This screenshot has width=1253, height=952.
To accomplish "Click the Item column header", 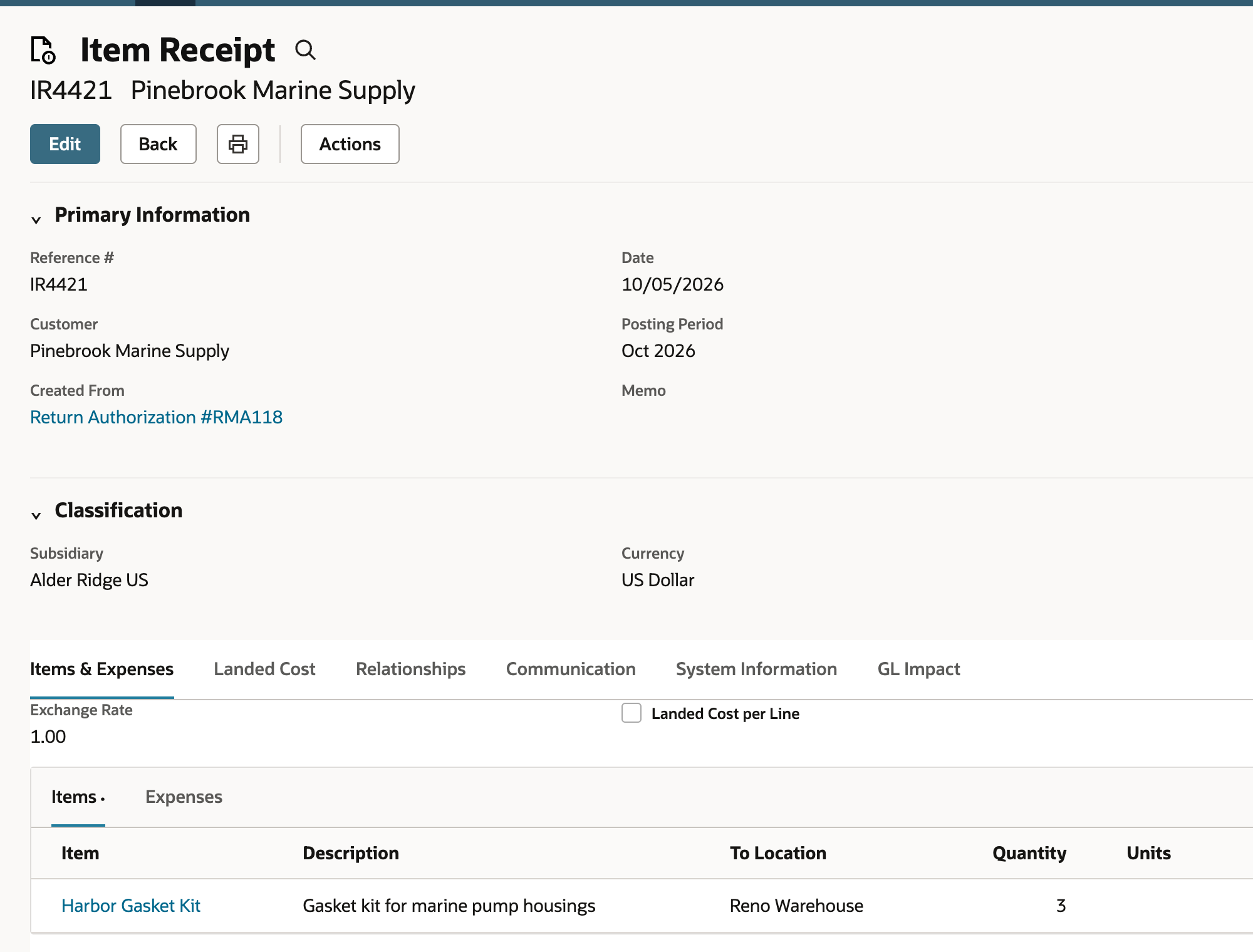I will coord(80,853).
